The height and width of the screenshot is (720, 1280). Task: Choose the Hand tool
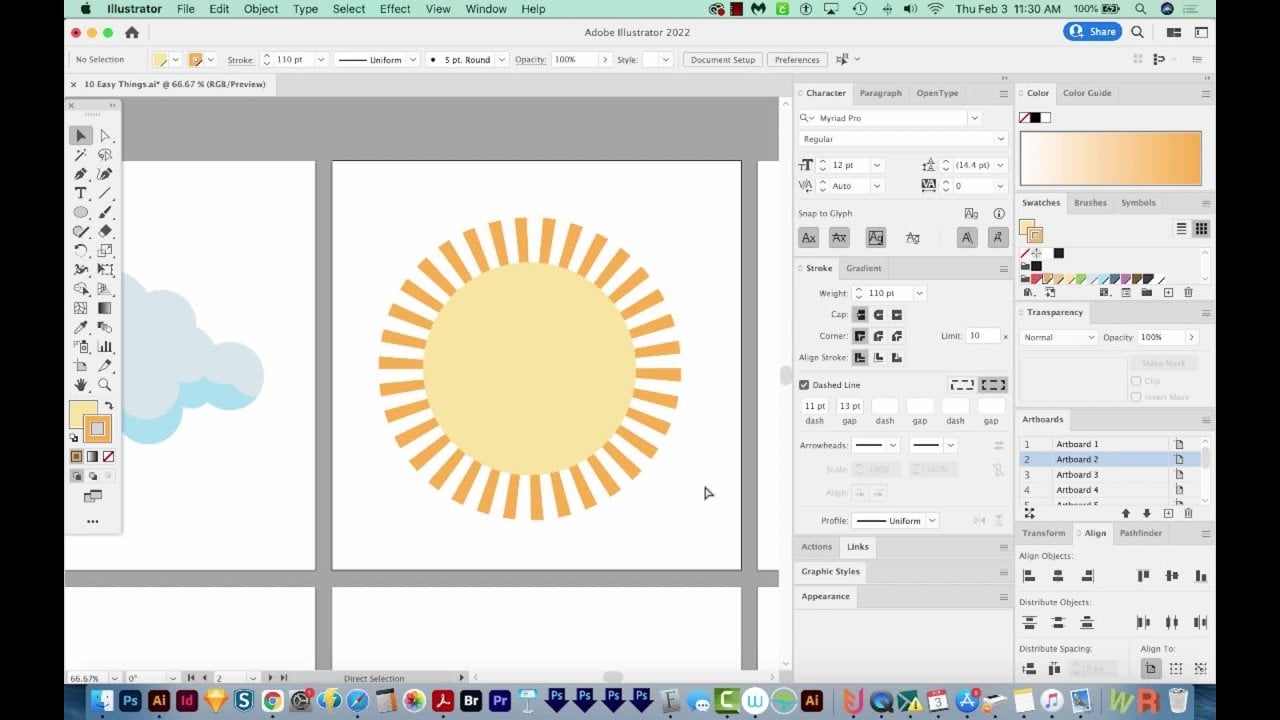coord(81,385)
